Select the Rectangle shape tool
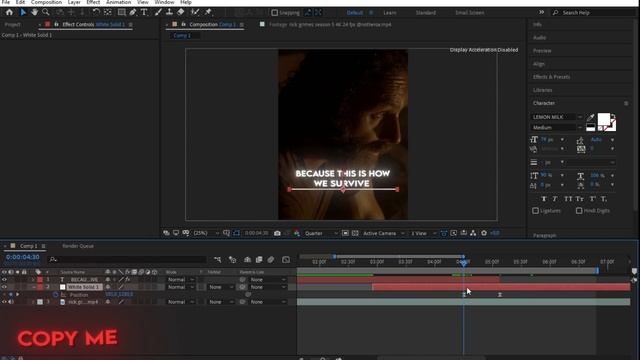 click(122, 12)
